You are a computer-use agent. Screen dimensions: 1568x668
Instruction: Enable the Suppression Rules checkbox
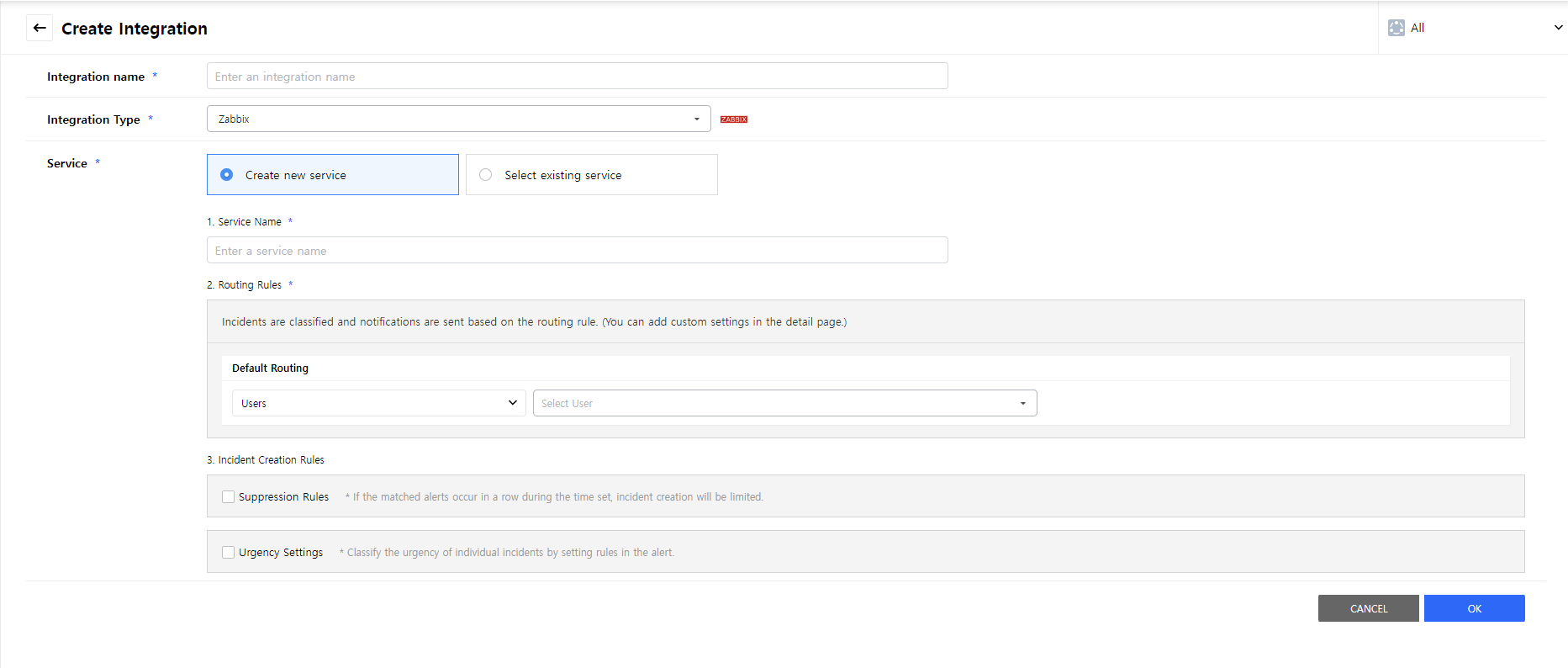pyautogui.click(x=228, y=497)
